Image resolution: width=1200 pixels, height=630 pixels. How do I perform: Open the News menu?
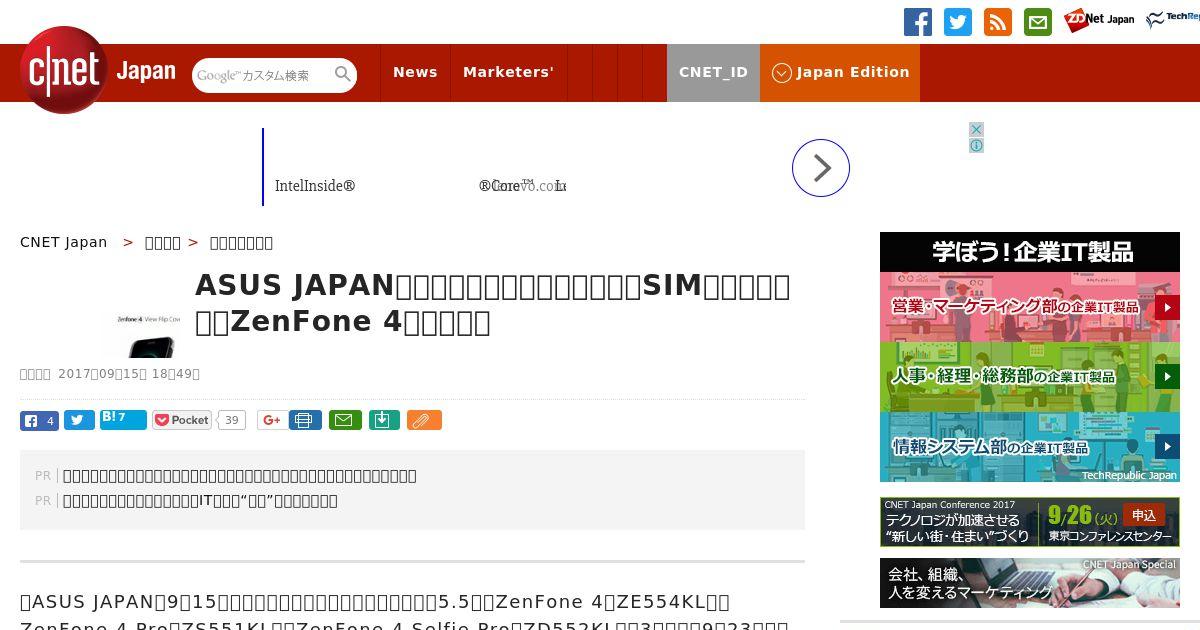pyautogui.click(x=415, y=72)
